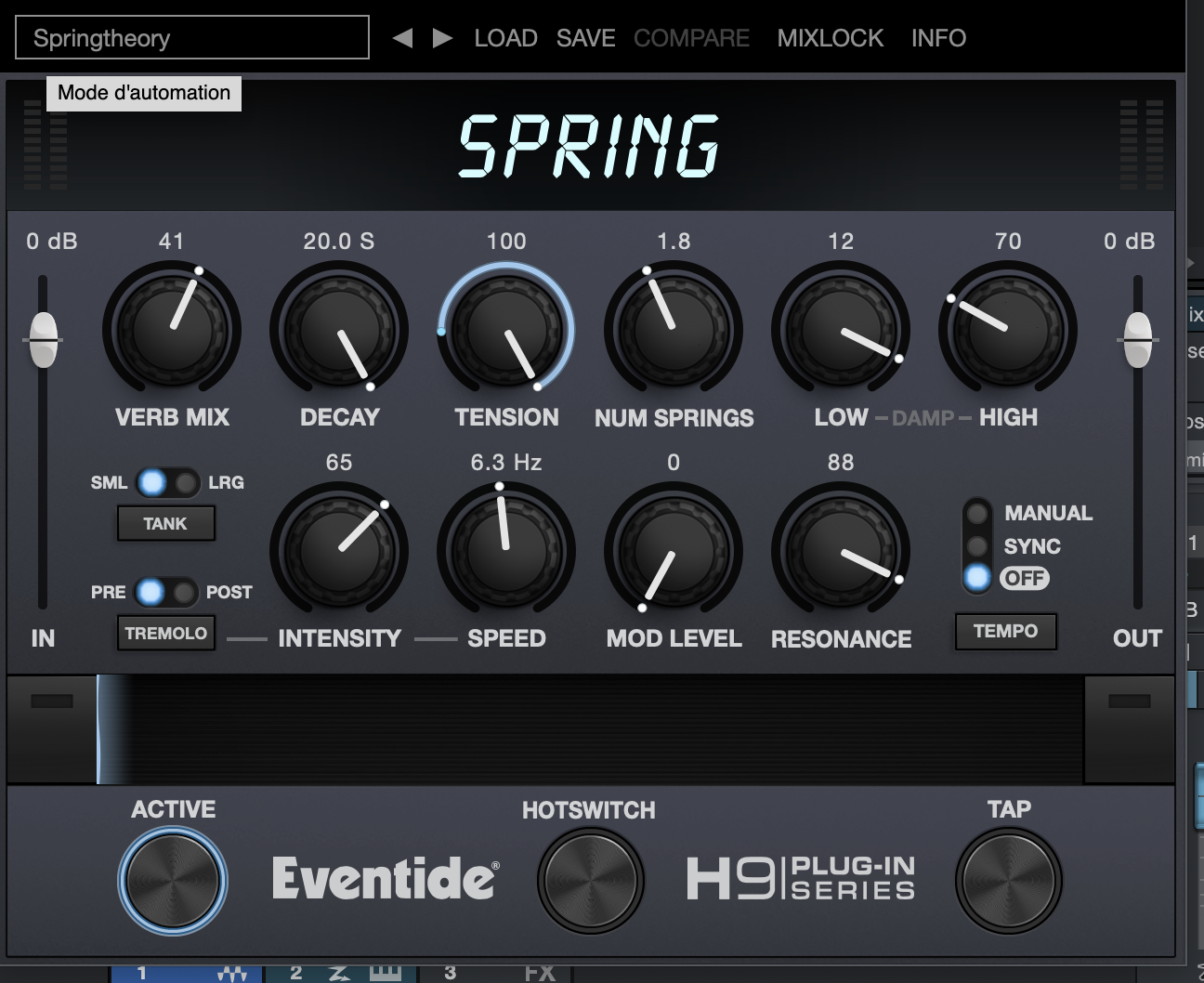Select OFF tempo mode
This screenshot has height=983, width=1204.
(977, 578)
